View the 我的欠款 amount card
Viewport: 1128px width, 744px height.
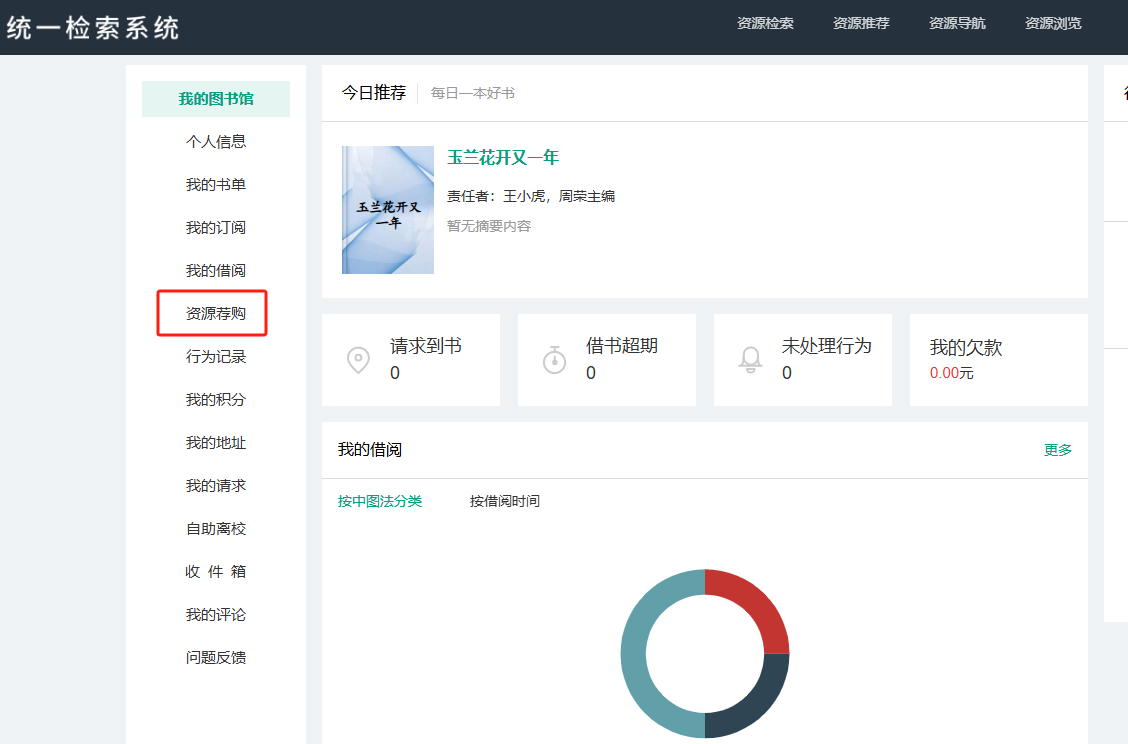coord(998,360)
